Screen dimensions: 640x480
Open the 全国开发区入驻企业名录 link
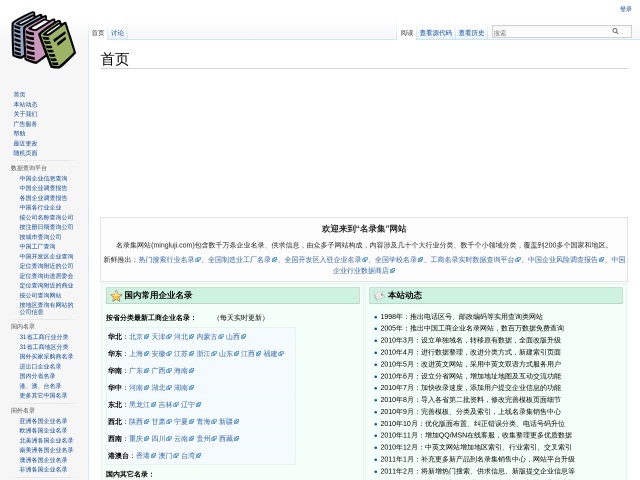pos(326,260)
